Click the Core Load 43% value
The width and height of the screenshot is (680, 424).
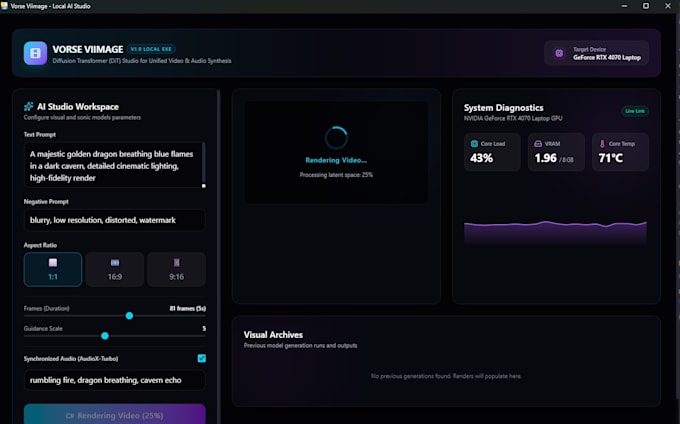click(x=481, y=158)
